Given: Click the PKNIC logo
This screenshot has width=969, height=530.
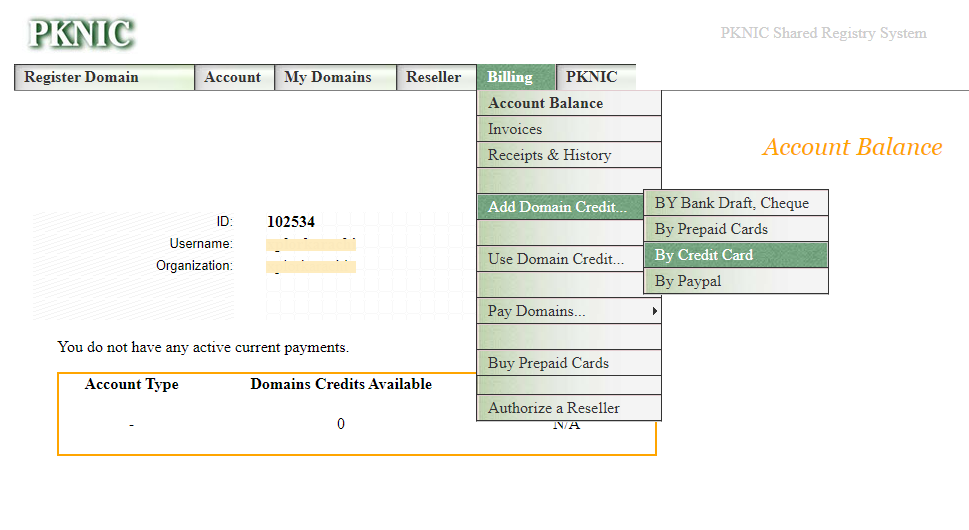Looking at the screenshot, I should (81, 33).
